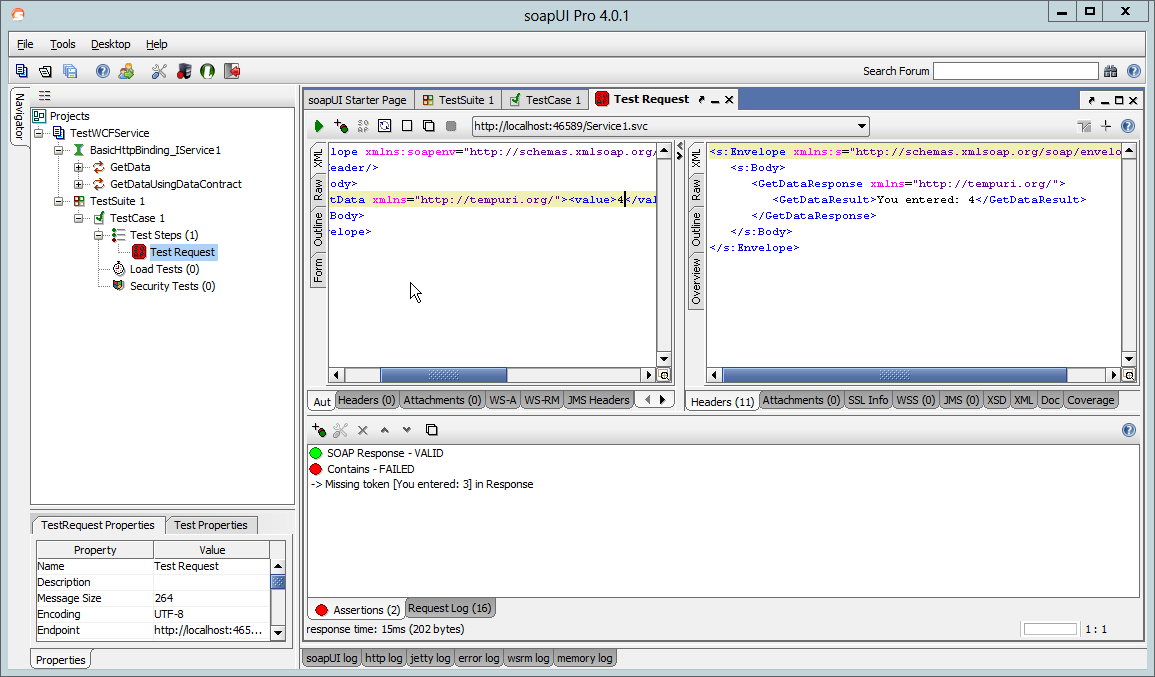The width and height of the screenshot is (1155, 677).
Task: Open Preferences via the wrench and screwdriver icon
Action: (159, 71)
